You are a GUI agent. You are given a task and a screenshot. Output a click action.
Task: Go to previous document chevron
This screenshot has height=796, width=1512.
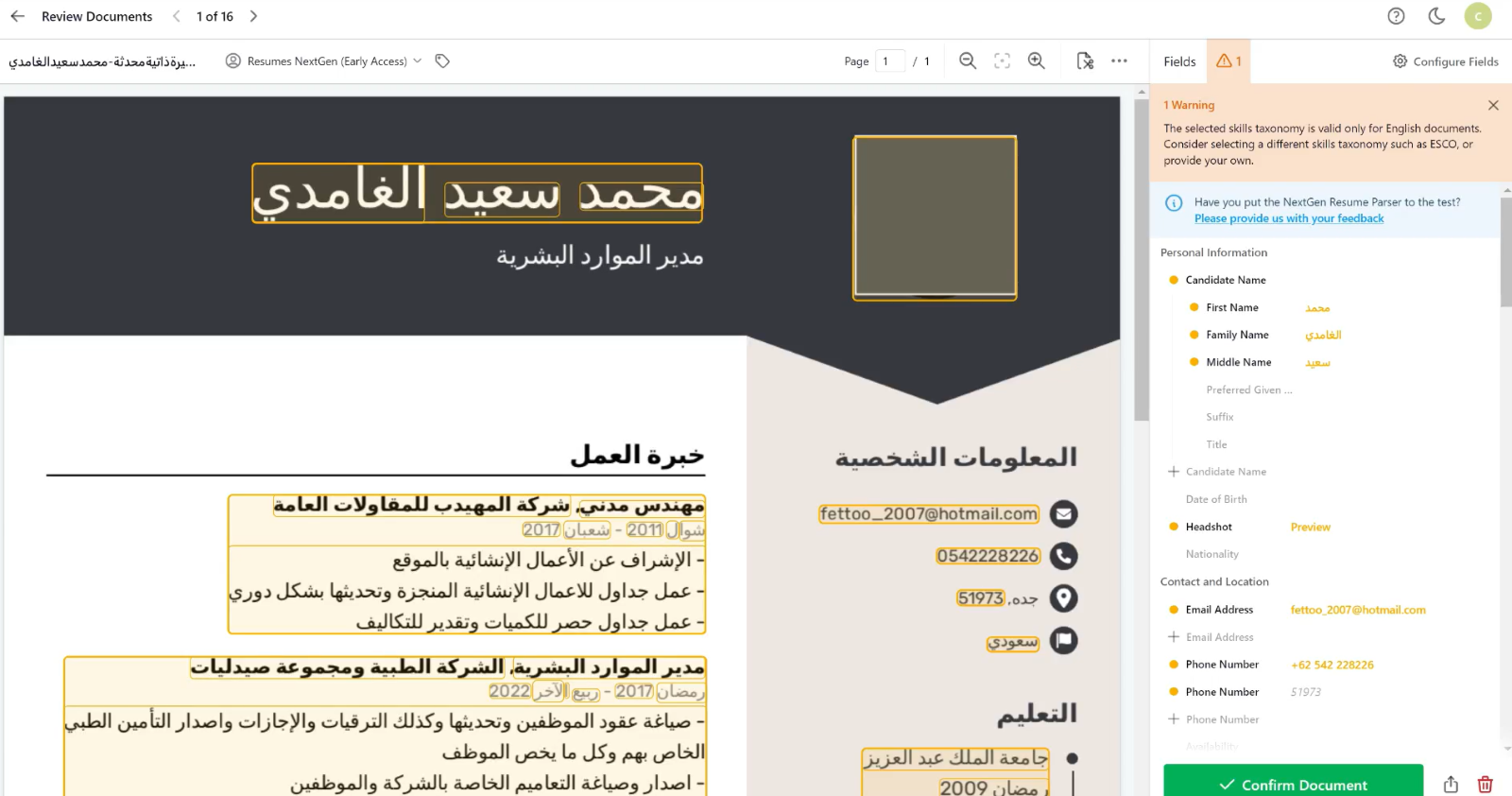click(x=177, y=16)
